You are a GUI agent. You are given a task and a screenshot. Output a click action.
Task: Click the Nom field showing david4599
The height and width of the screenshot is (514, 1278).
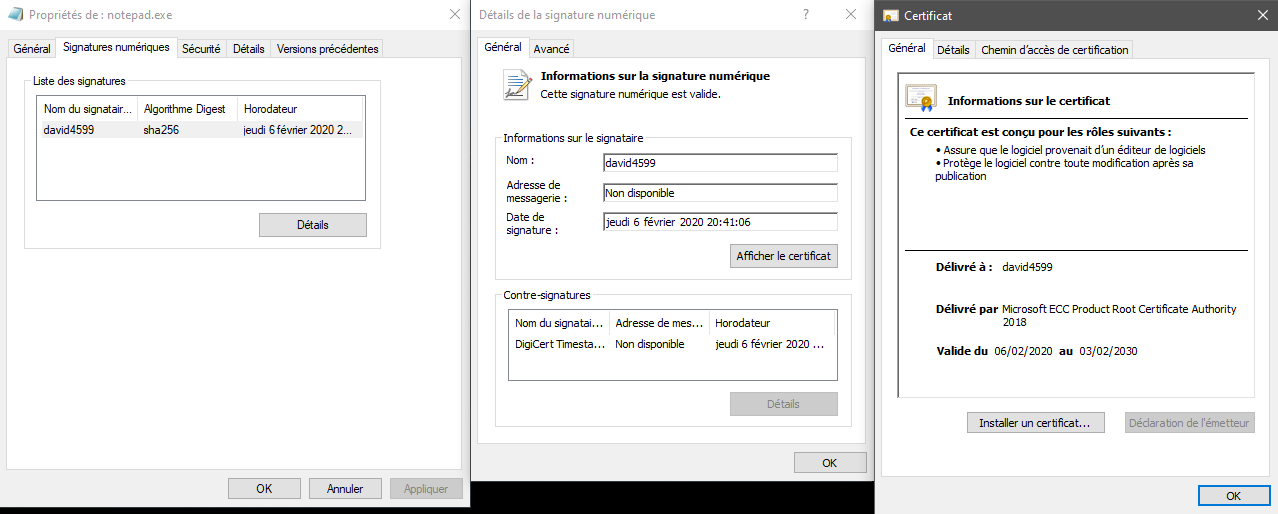pyautogui.click(x=720, y=163)
